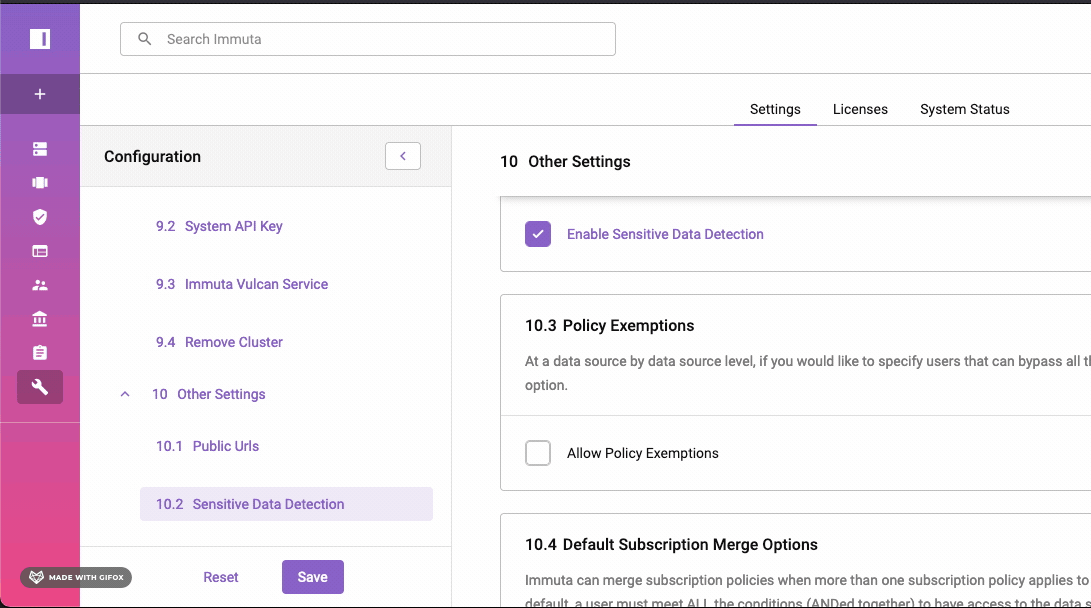This screenshot has height=608, width=1091.
Task: Open data sources icon in sidebar
Action: (40, 149)
